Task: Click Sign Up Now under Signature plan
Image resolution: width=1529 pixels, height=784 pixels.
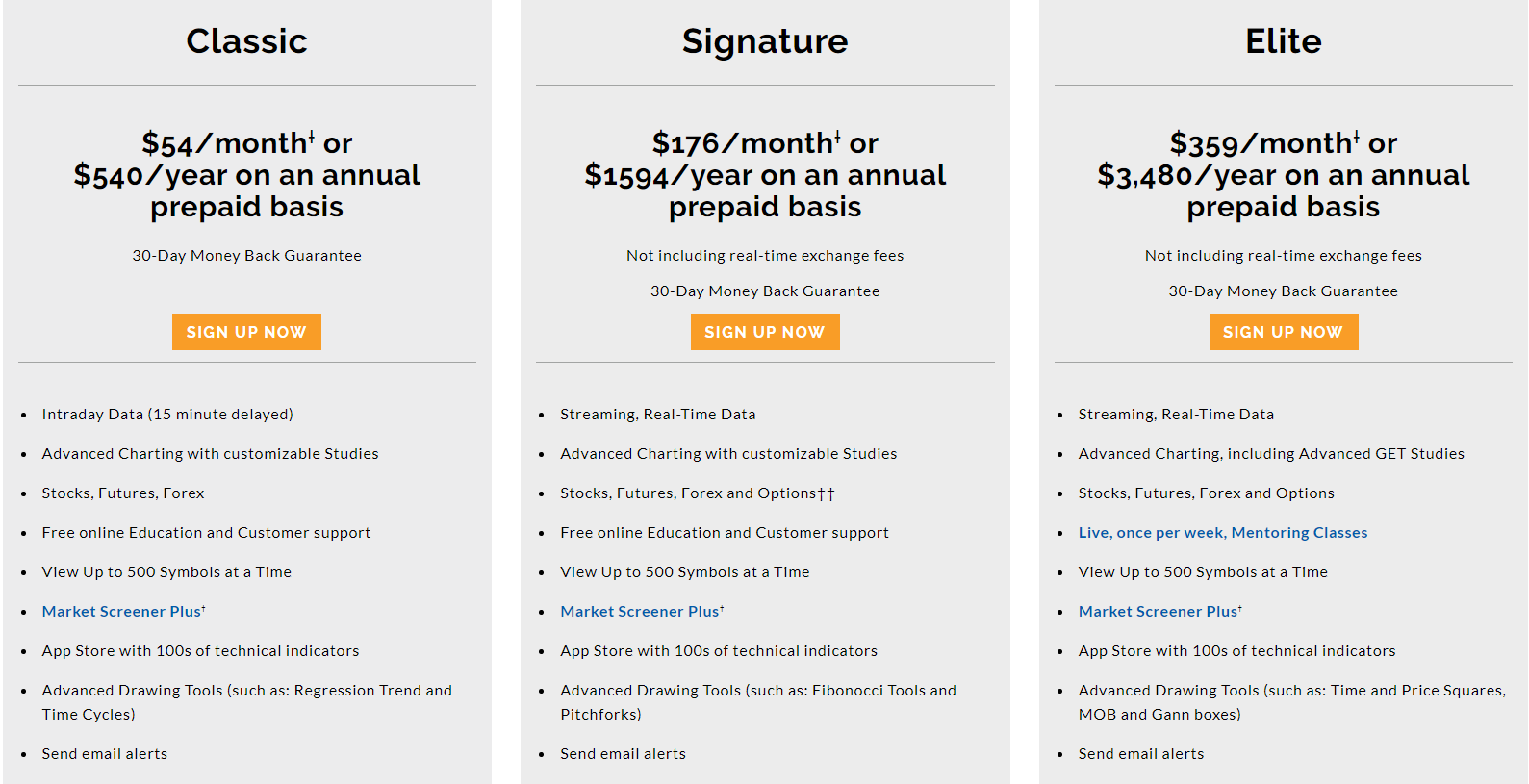Action: pos(765,332)
